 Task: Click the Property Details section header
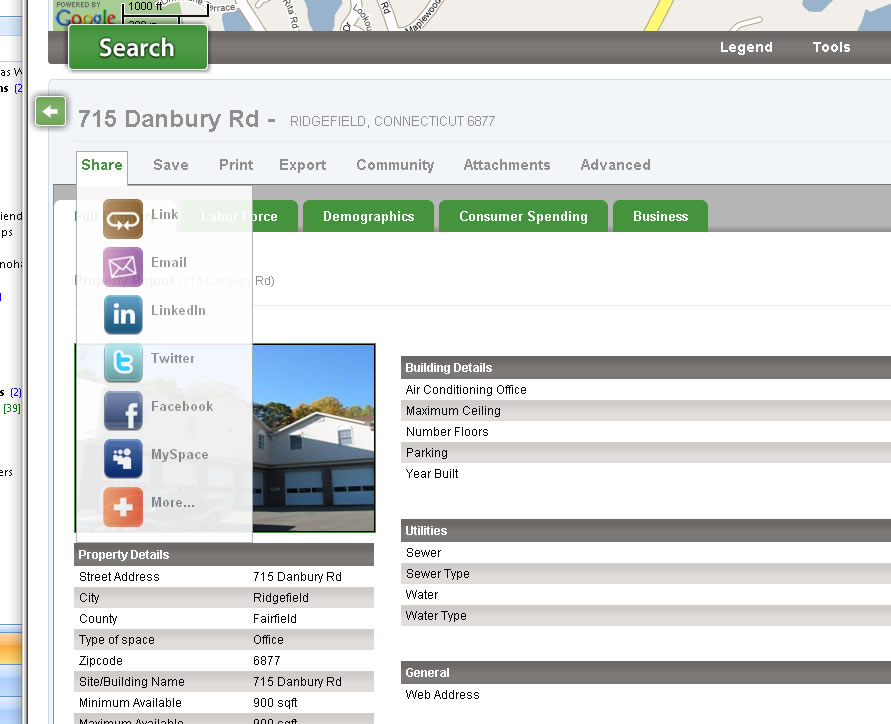tap(224, 555)
